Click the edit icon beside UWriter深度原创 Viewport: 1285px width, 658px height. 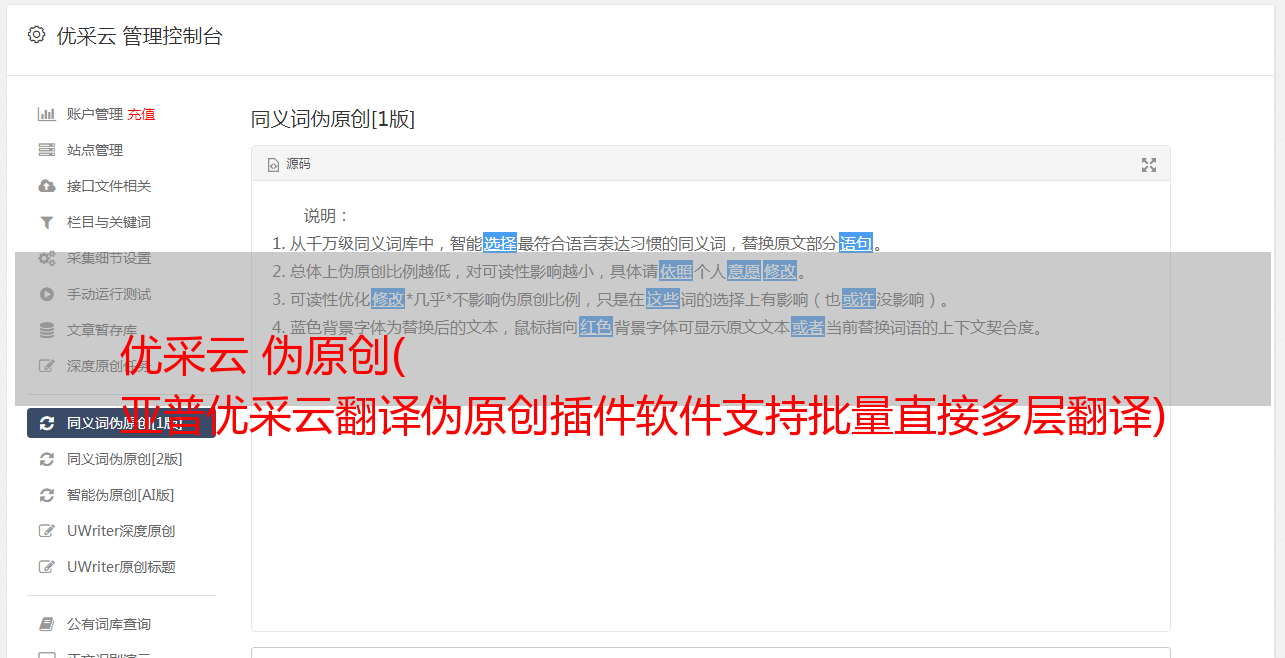(46, 531)
